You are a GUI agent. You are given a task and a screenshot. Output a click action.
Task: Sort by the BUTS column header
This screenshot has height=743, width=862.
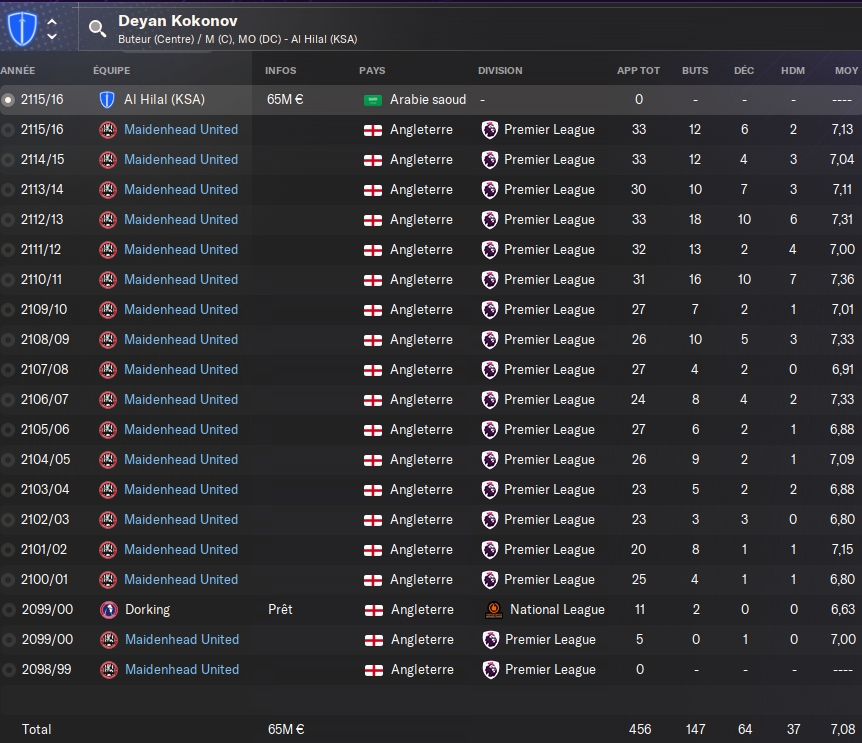695,71
